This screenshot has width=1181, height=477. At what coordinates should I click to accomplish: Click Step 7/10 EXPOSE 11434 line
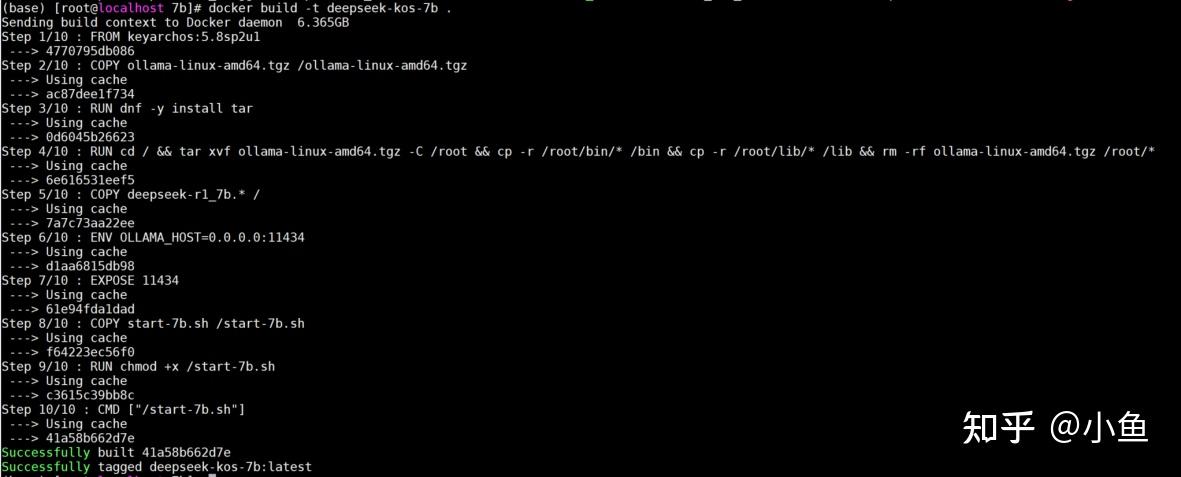tap(90, 280)
